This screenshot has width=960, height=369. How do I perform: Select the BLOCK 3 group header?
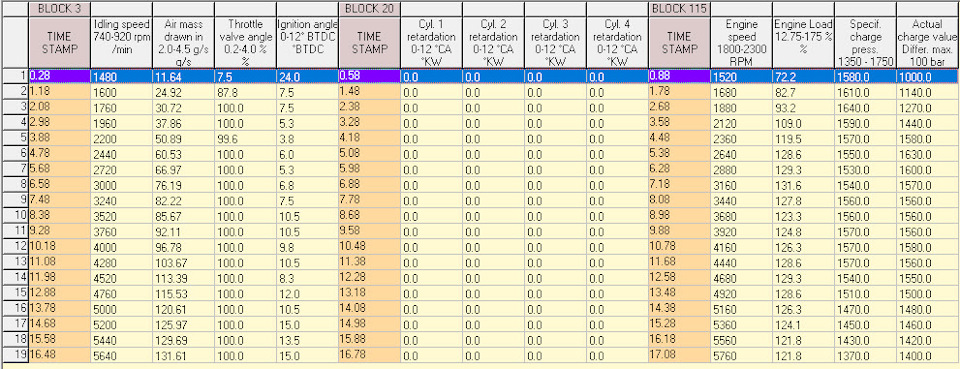click(59, 9)
